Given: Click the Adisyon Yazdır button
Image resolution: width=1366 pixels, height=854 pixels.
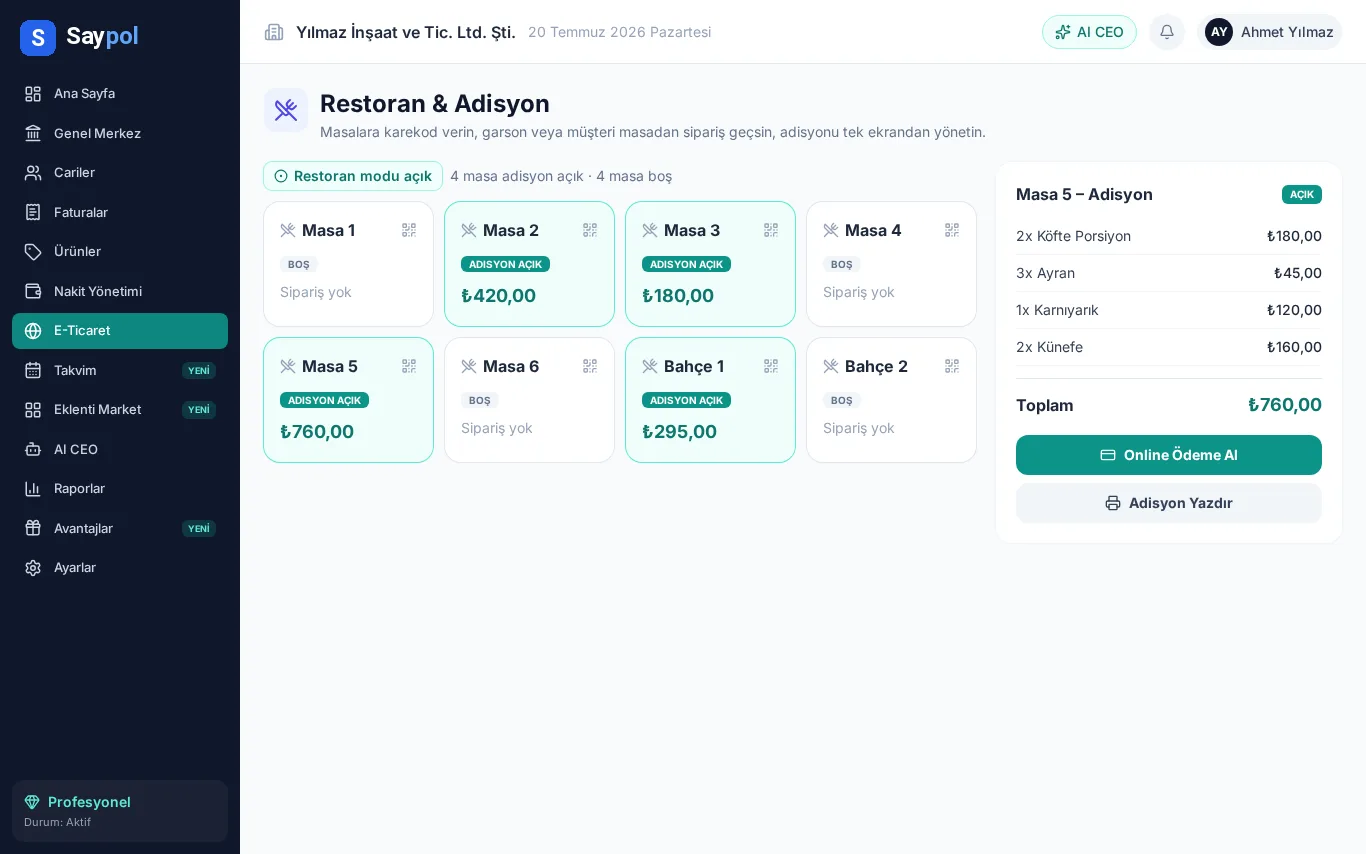Looking at the screenshot, I should [1169, 503].
